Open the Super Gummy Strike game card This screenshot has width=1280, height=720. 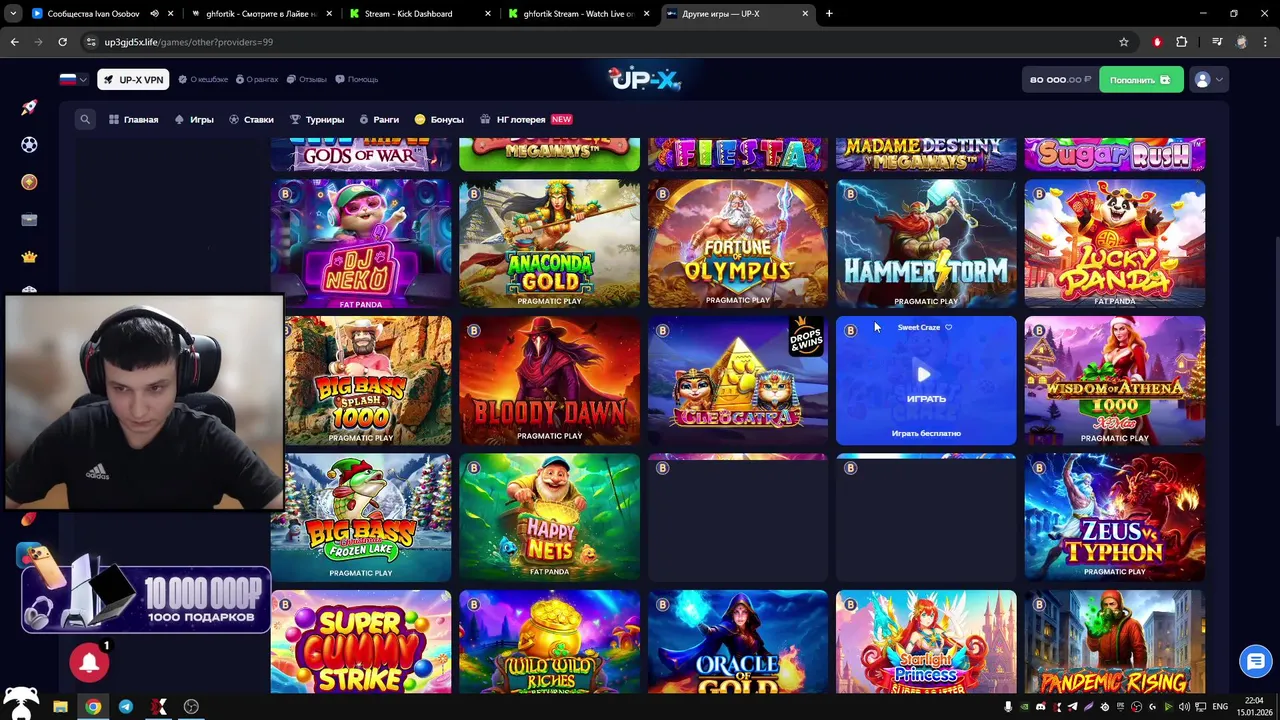[x=361, y=642]
